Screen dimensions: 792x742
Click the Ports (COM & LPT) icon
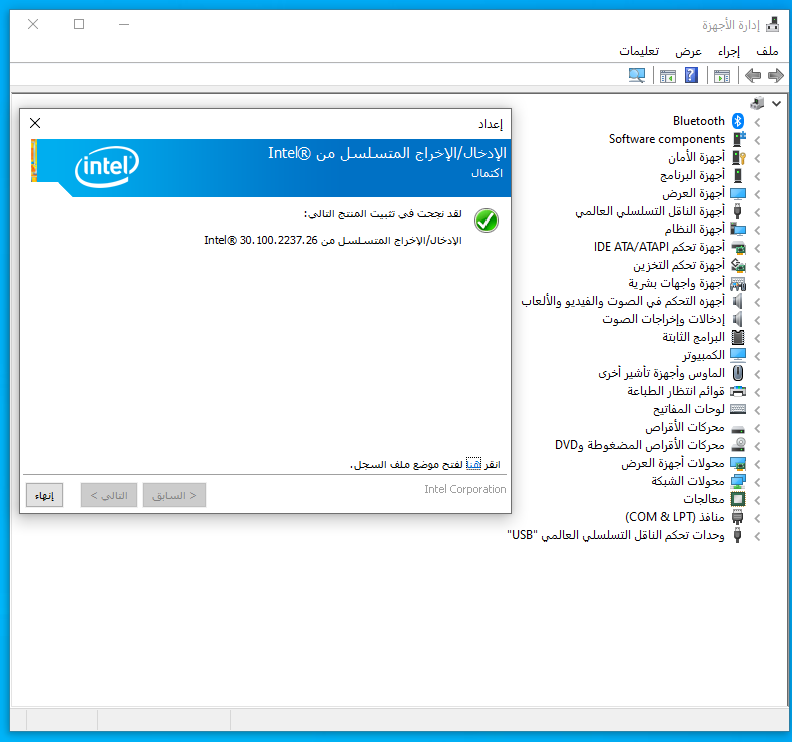pyautogui.click(x=738, y=517)
